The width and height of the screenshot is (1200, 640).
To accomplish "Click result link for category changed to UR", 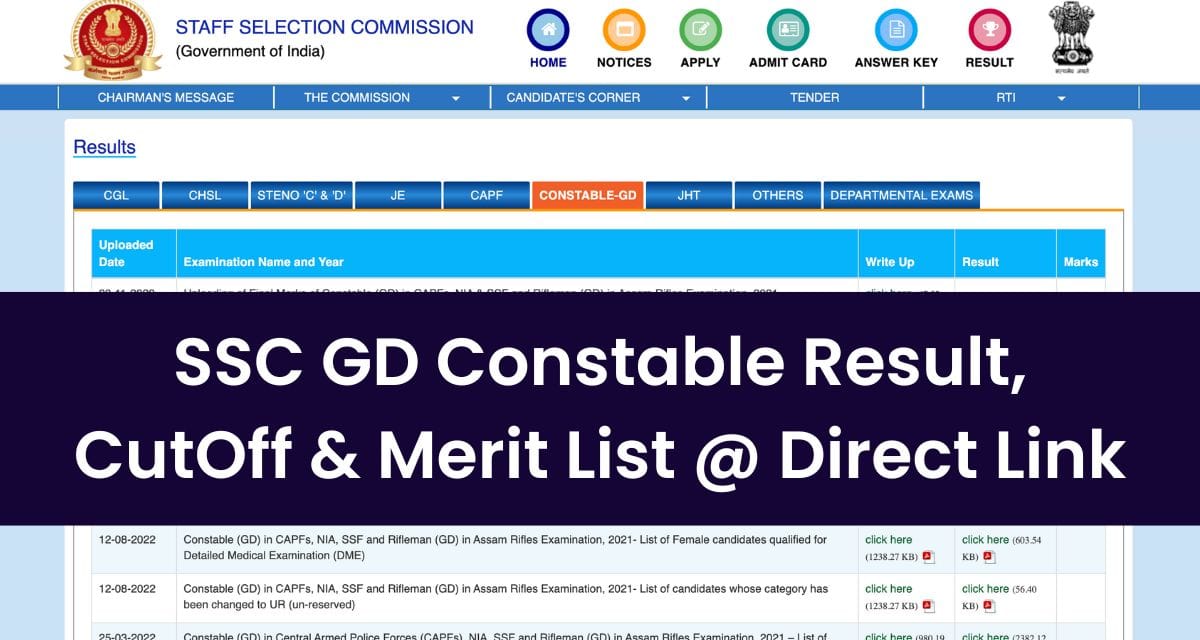I will coord(986,589).
